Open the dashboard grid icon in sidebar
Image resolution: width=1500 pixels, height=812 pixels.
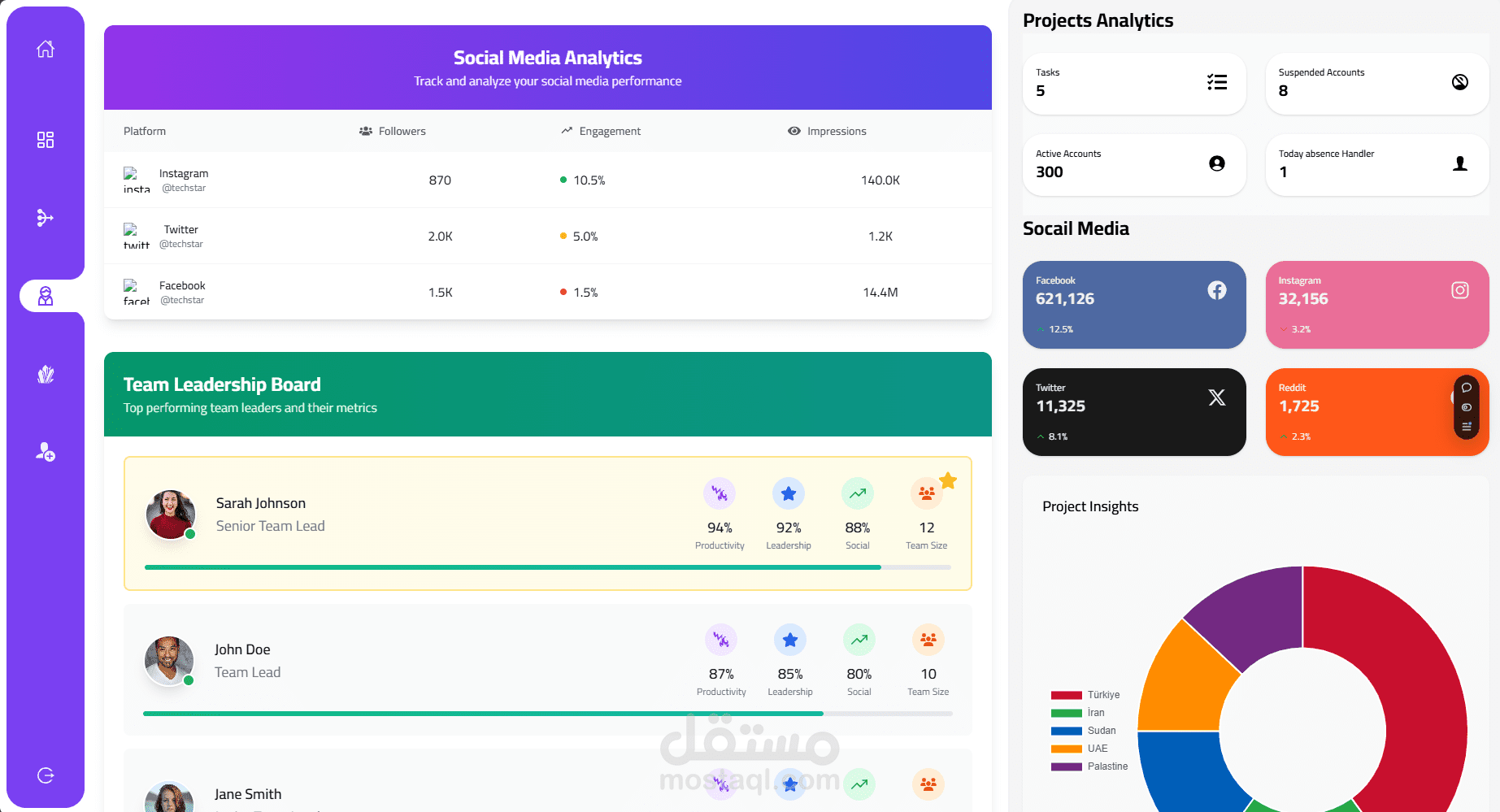46,140
